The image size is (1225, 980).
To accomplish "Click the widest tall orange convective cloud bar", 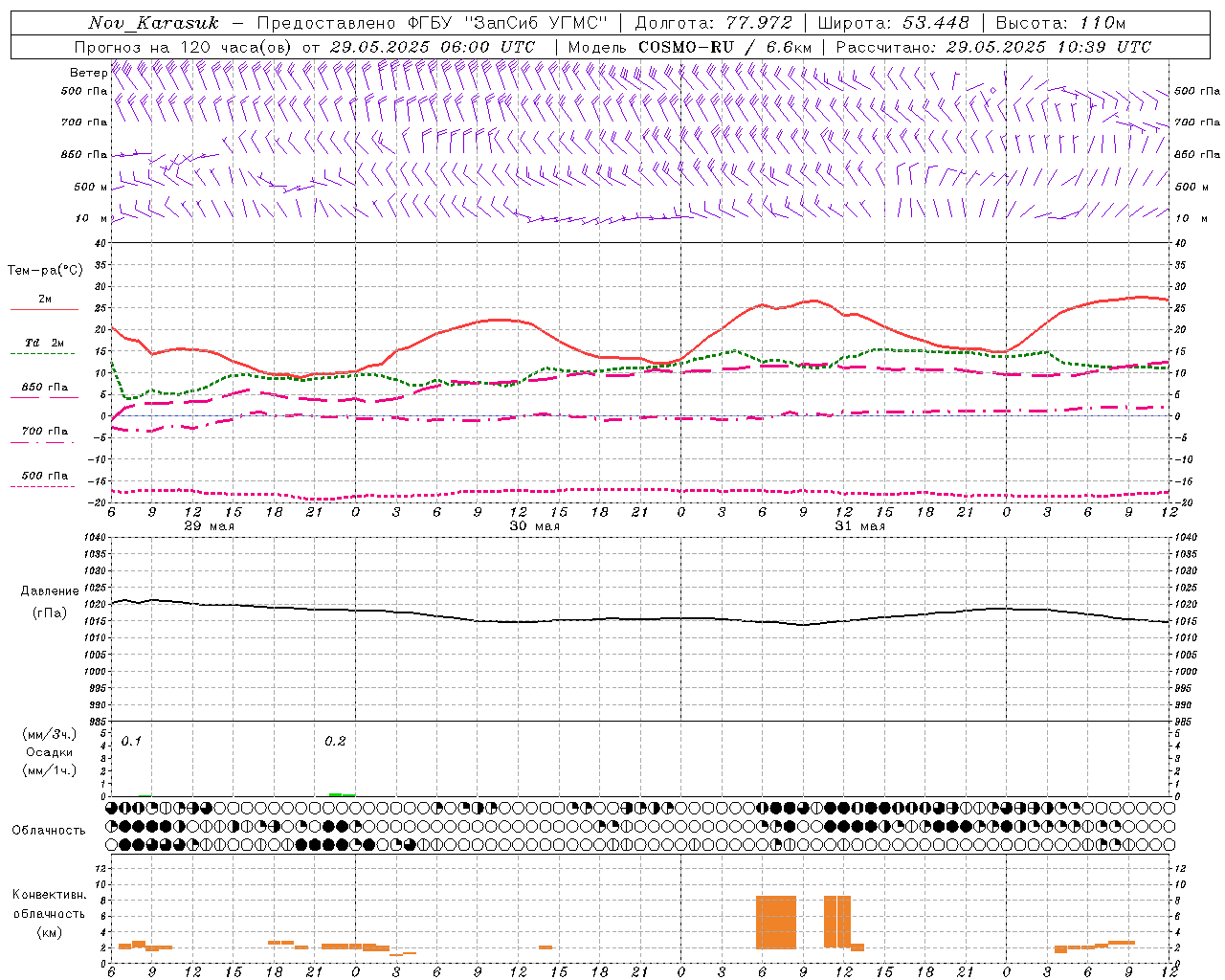I will pos(776,922).
